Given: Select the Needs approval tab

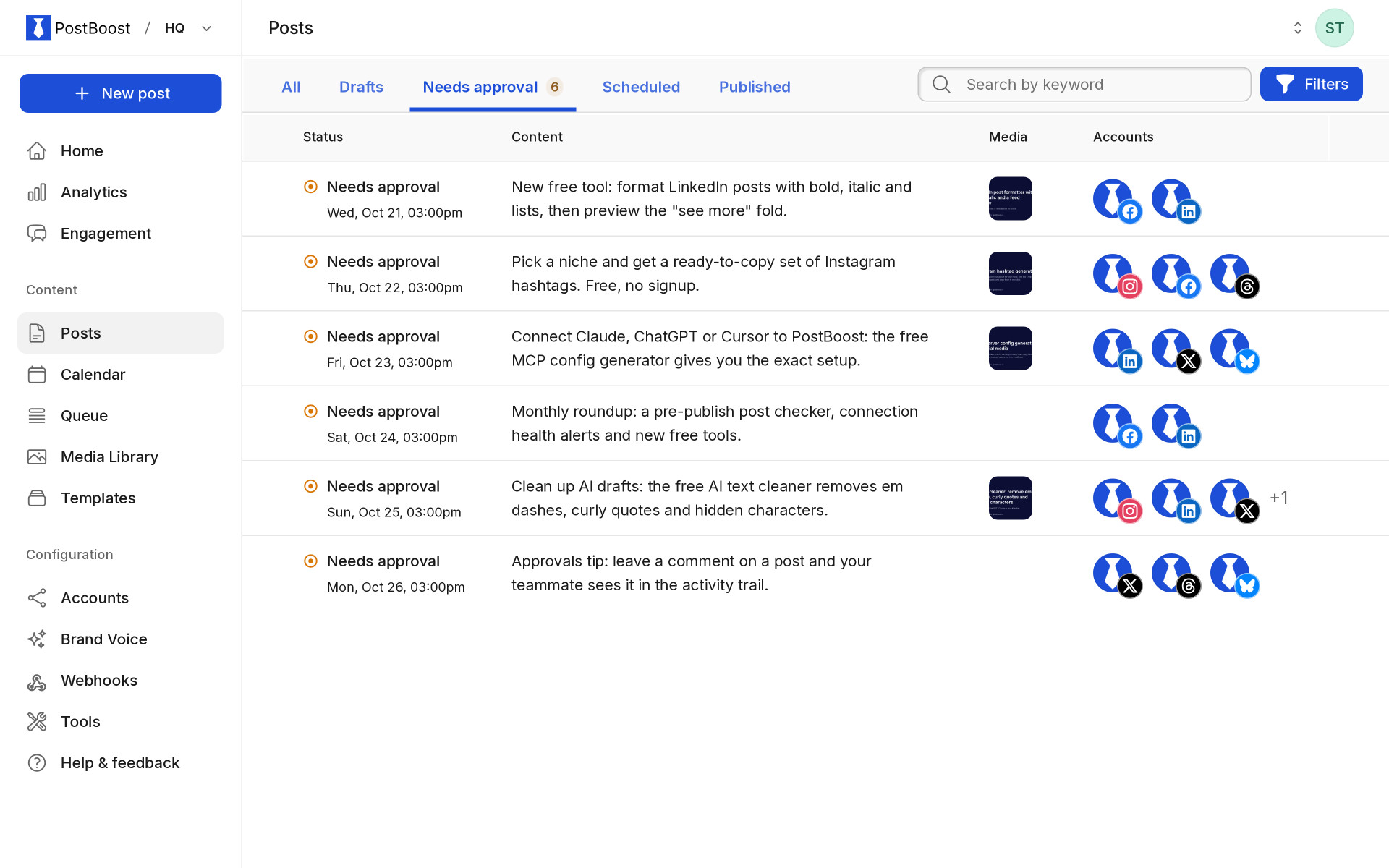Looking at the screenshot, I should click(493, 87).
